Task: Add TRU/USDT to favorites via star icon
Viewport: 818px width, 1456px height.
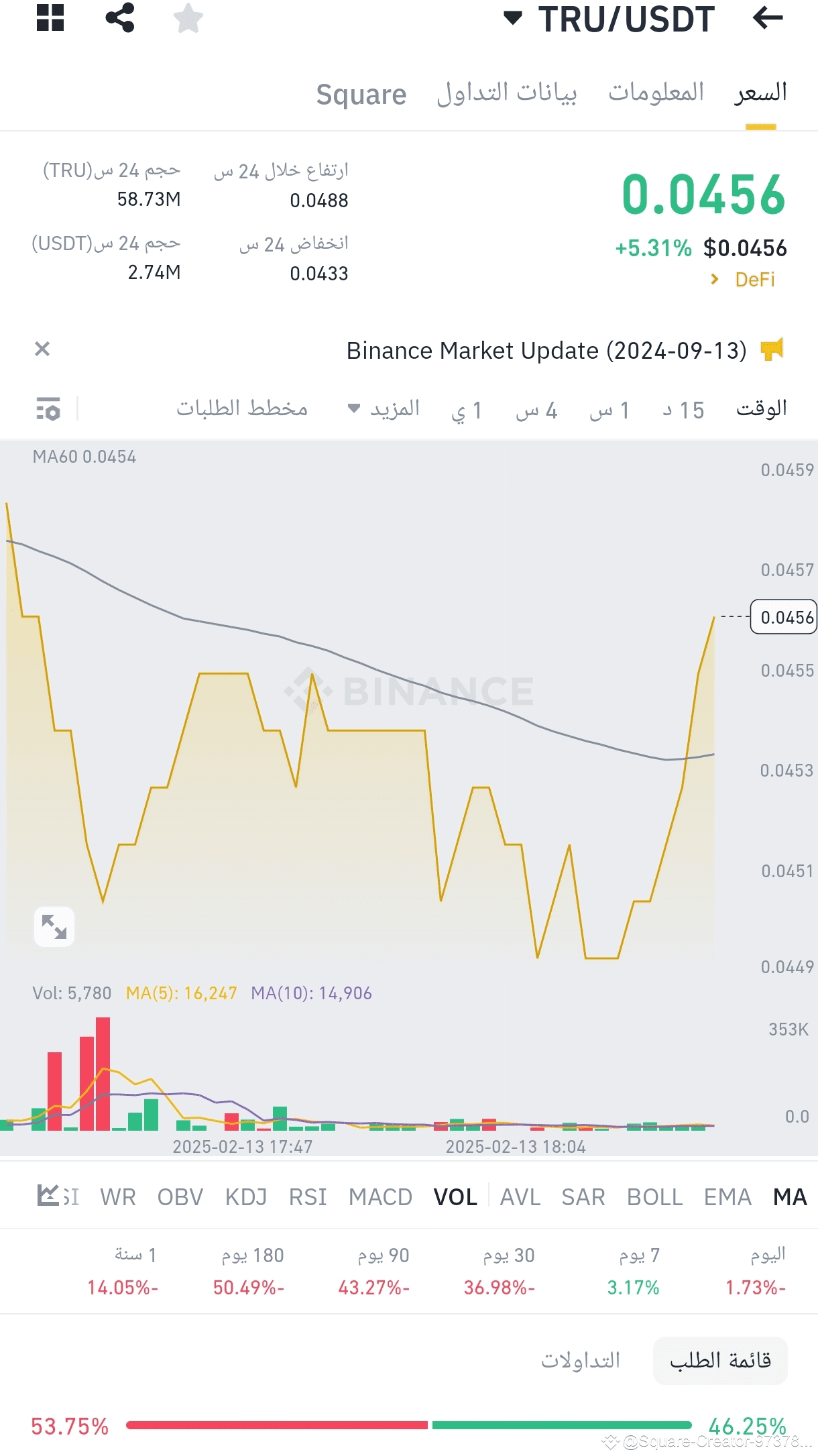Action: tap(188, 19)
